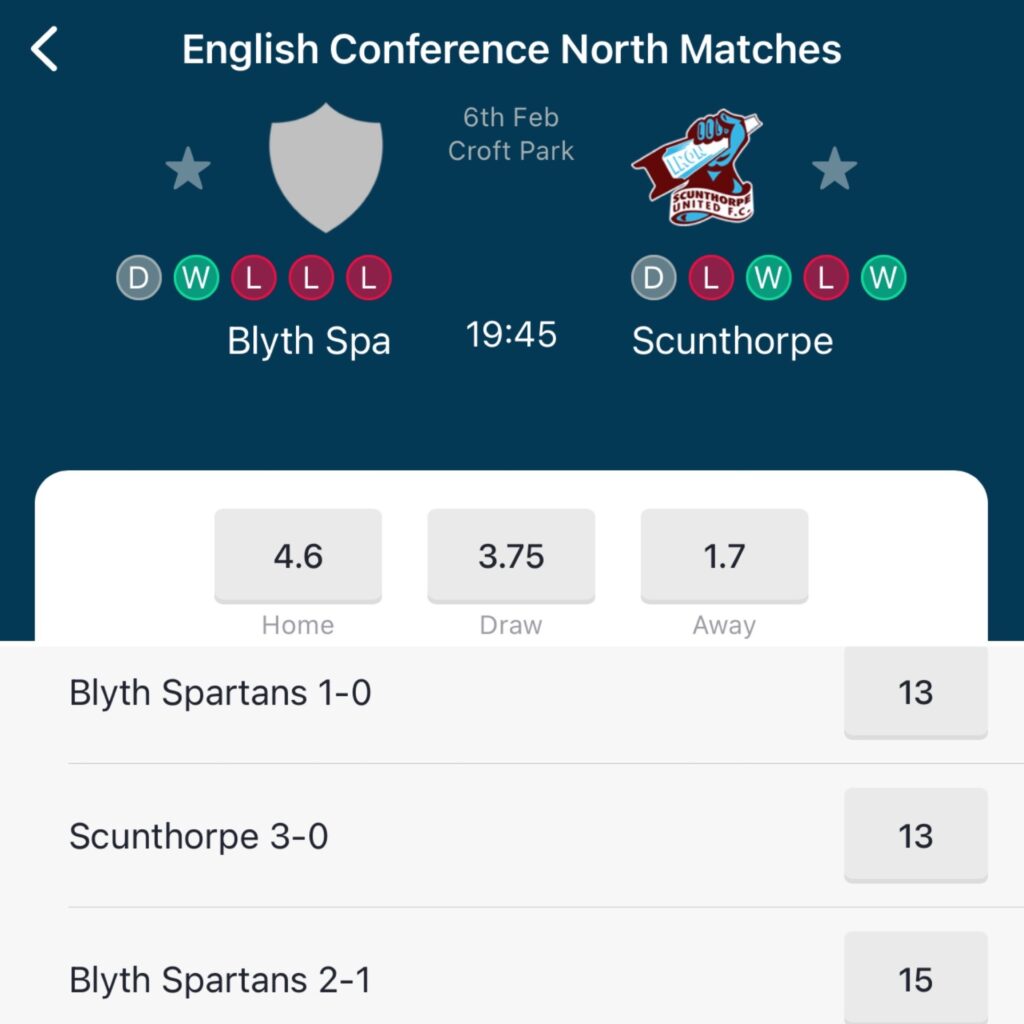
Task: Tap Blyth Spa's green W form badge
Action: pyautogui.click(x=197, y=278)
